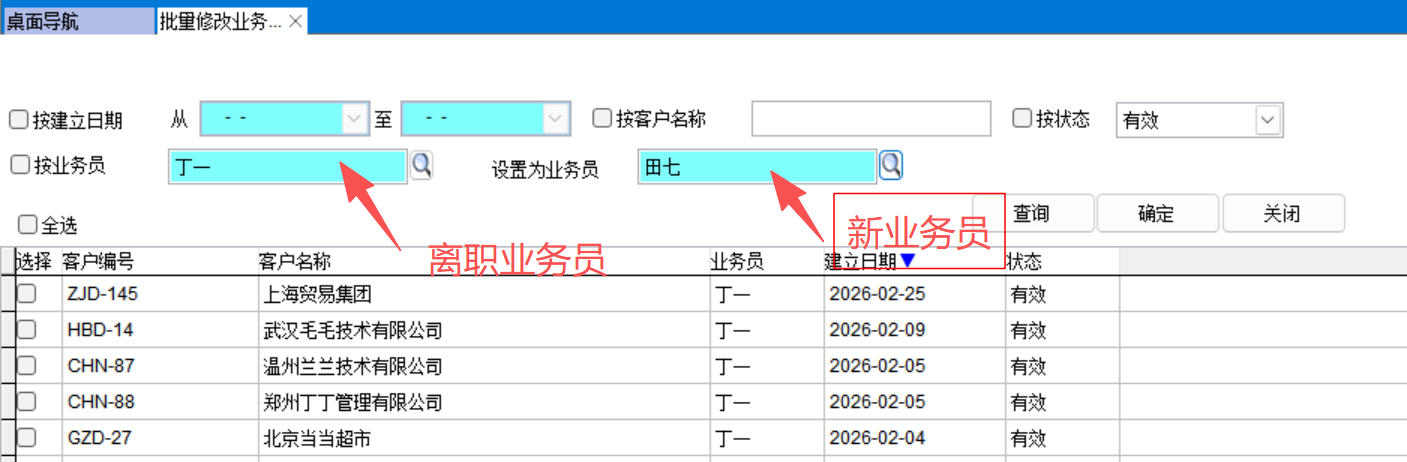Screen dimensions: 1407x462
Task: Enable the 按状态 filter checkbox
Action: click(1022, 119)
